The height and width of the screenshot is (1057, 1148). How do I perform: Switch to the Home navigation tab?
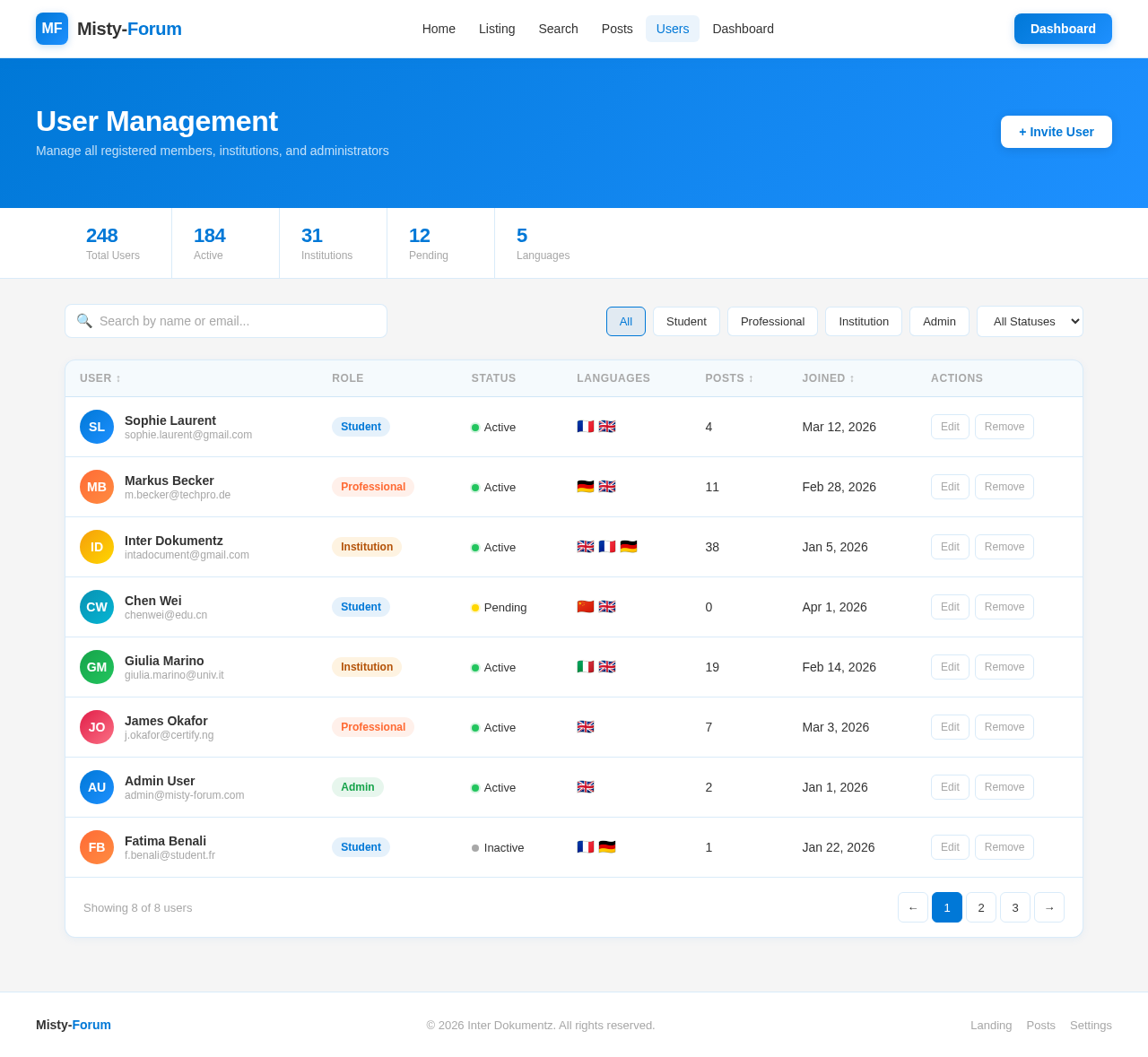coord(439,29)
